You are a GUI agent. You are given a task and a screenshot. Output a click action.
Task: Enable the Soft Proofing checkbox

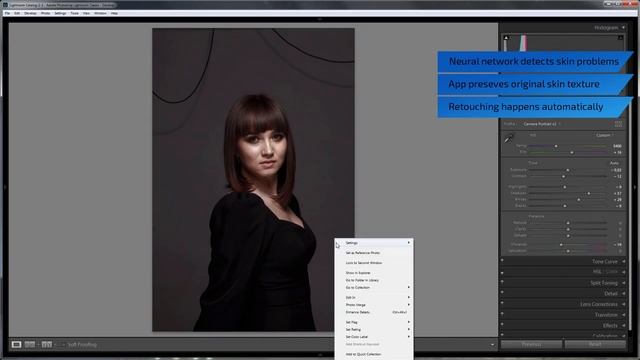[x=63, y=345]
